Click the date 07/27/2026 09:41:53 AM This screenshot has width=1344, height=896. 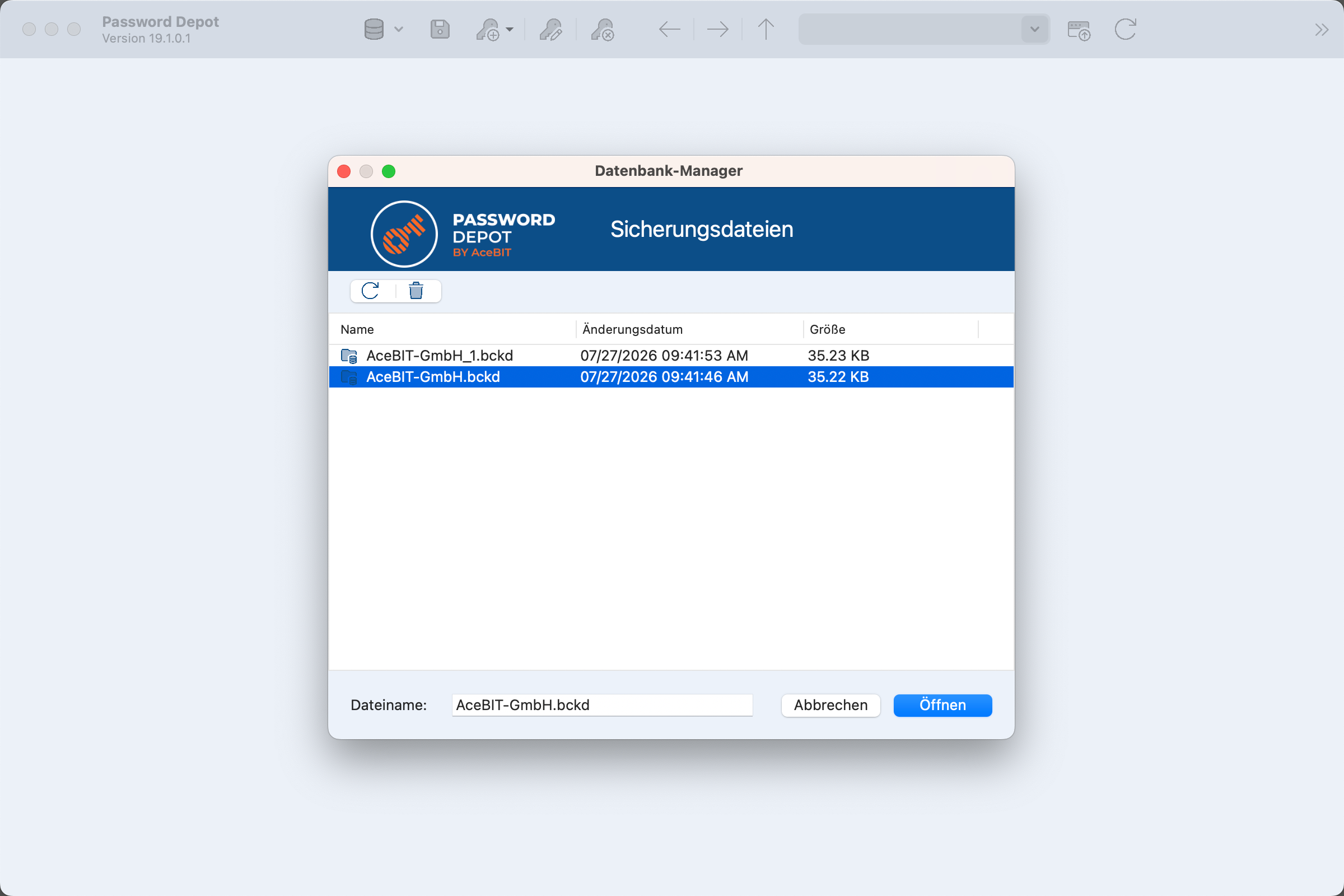tap(664, 356)
